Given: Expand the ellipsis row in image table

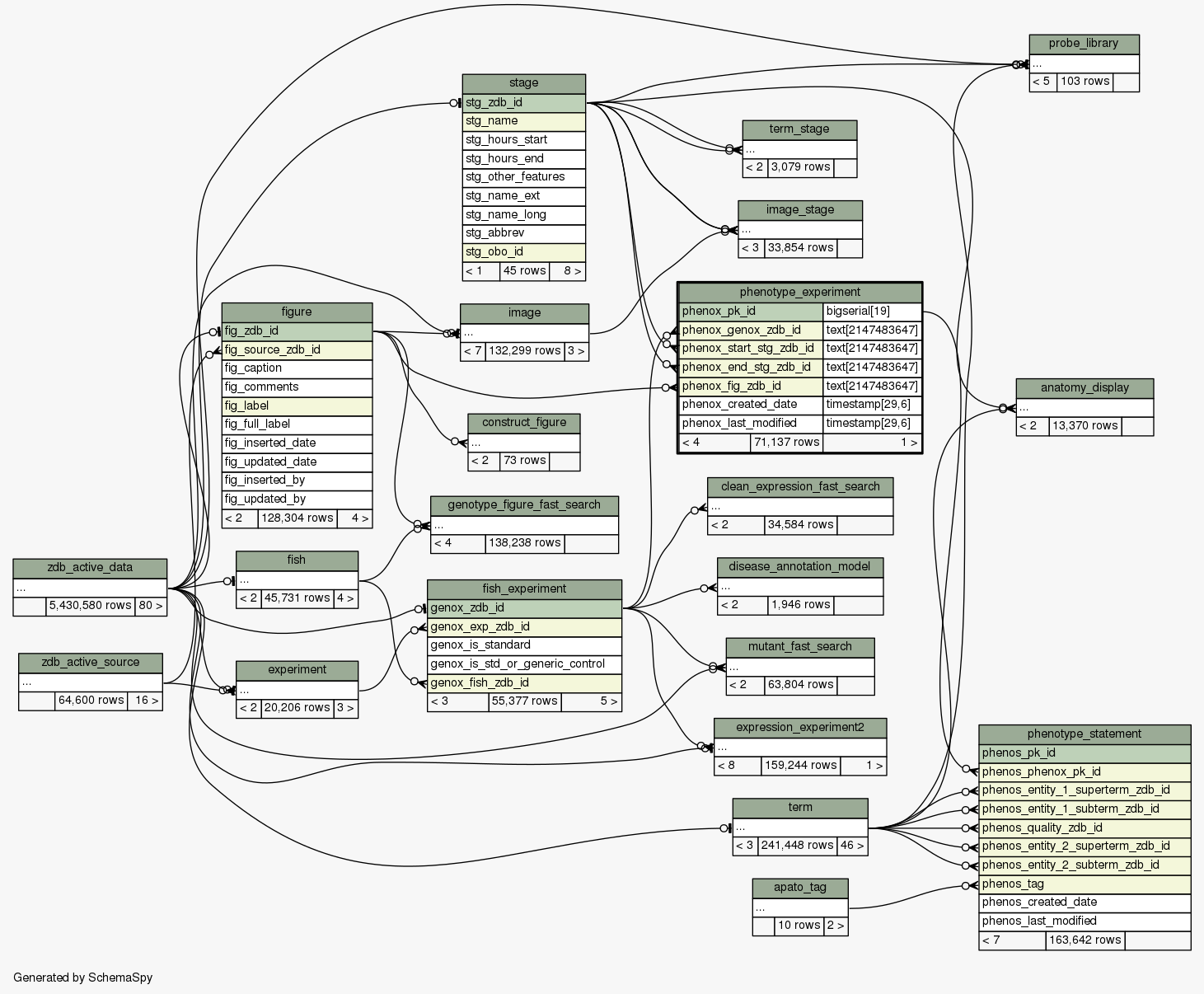Looking at the screenshot, I should pos(524,333).
